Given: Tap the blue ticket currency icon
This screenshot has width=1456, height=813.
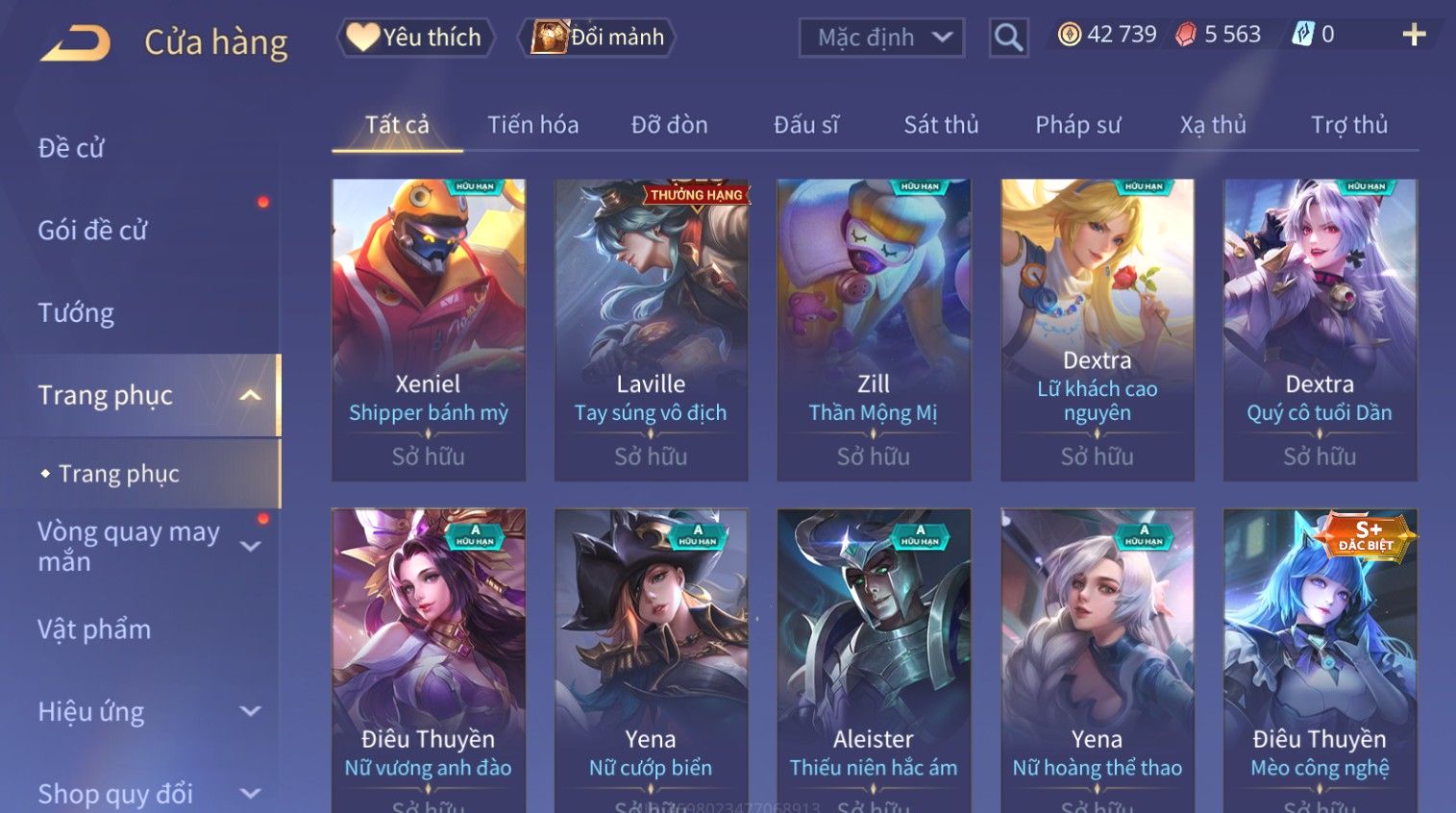Looking at the screenshot, I should click(x=1302, y=35).
